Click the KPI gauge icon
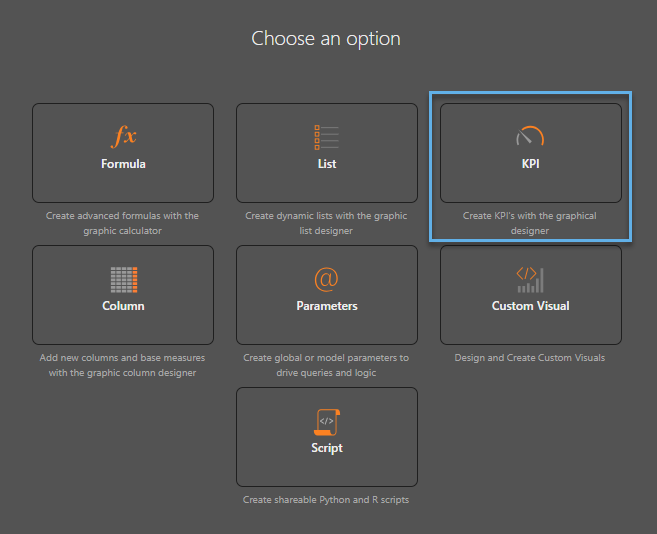The image size is (657, 534). tap(530, 136)
